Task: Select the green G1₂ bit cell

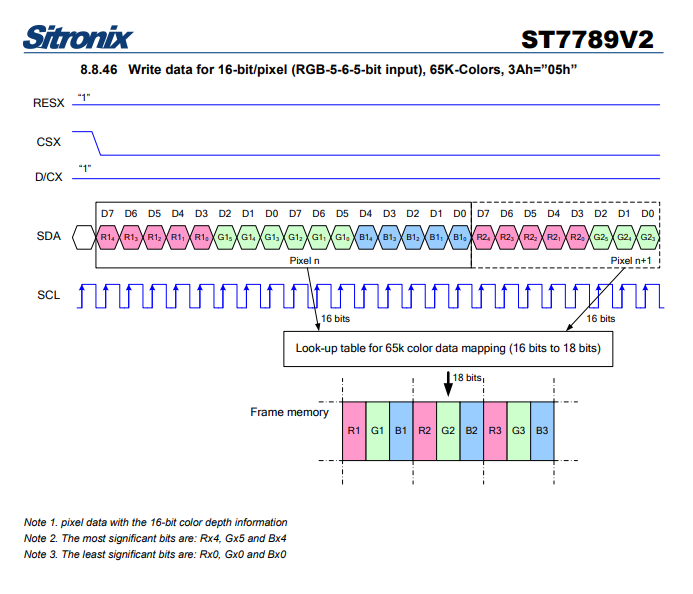Action: click(x=295, y=237)
